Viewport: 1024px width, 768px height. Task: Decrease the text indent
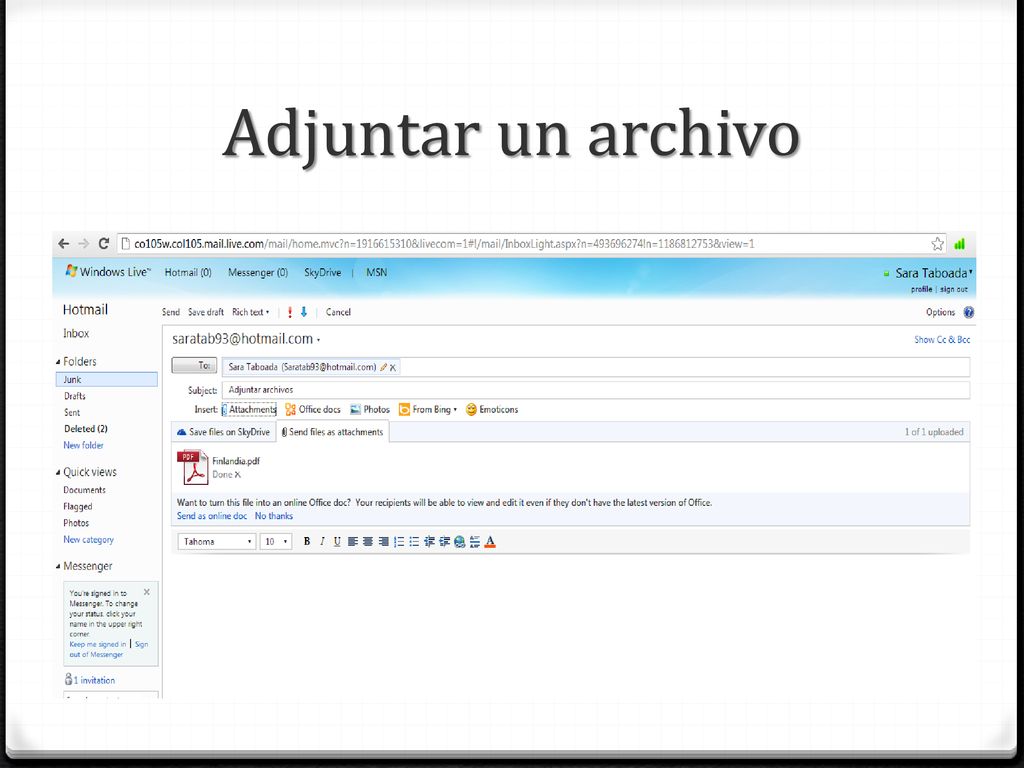click(x=429, y=541)
